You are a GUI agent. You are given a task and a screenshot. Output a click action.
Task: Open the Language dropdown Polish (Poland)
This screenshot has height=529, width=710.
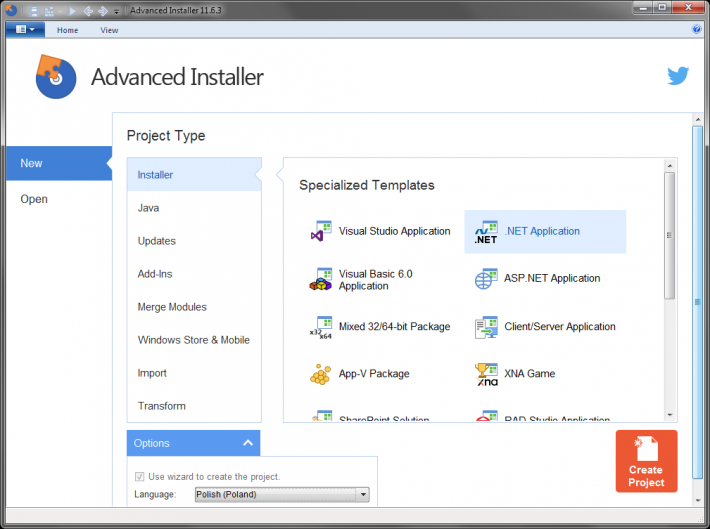[x=282, y=494]
